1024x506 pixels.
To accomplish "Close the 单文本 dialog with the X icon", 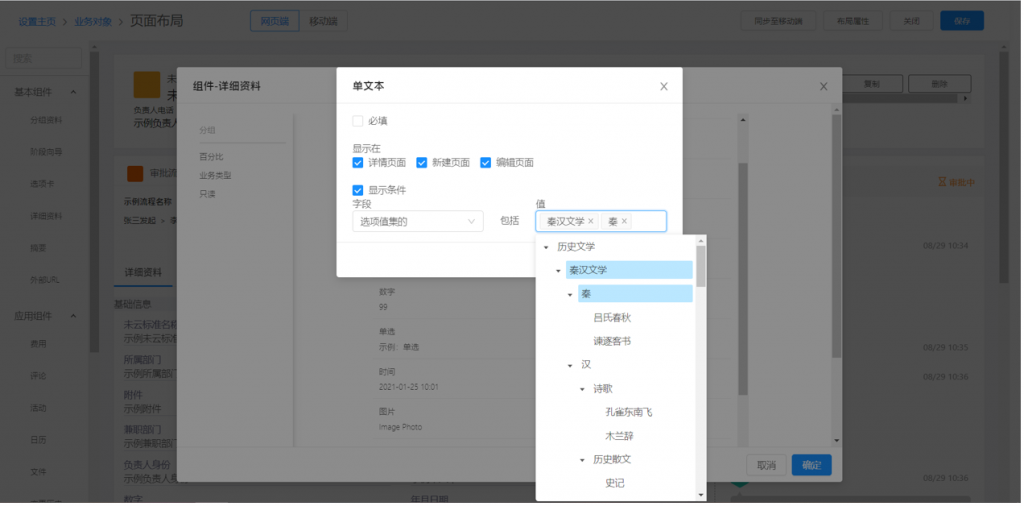I will pos(663,87).
